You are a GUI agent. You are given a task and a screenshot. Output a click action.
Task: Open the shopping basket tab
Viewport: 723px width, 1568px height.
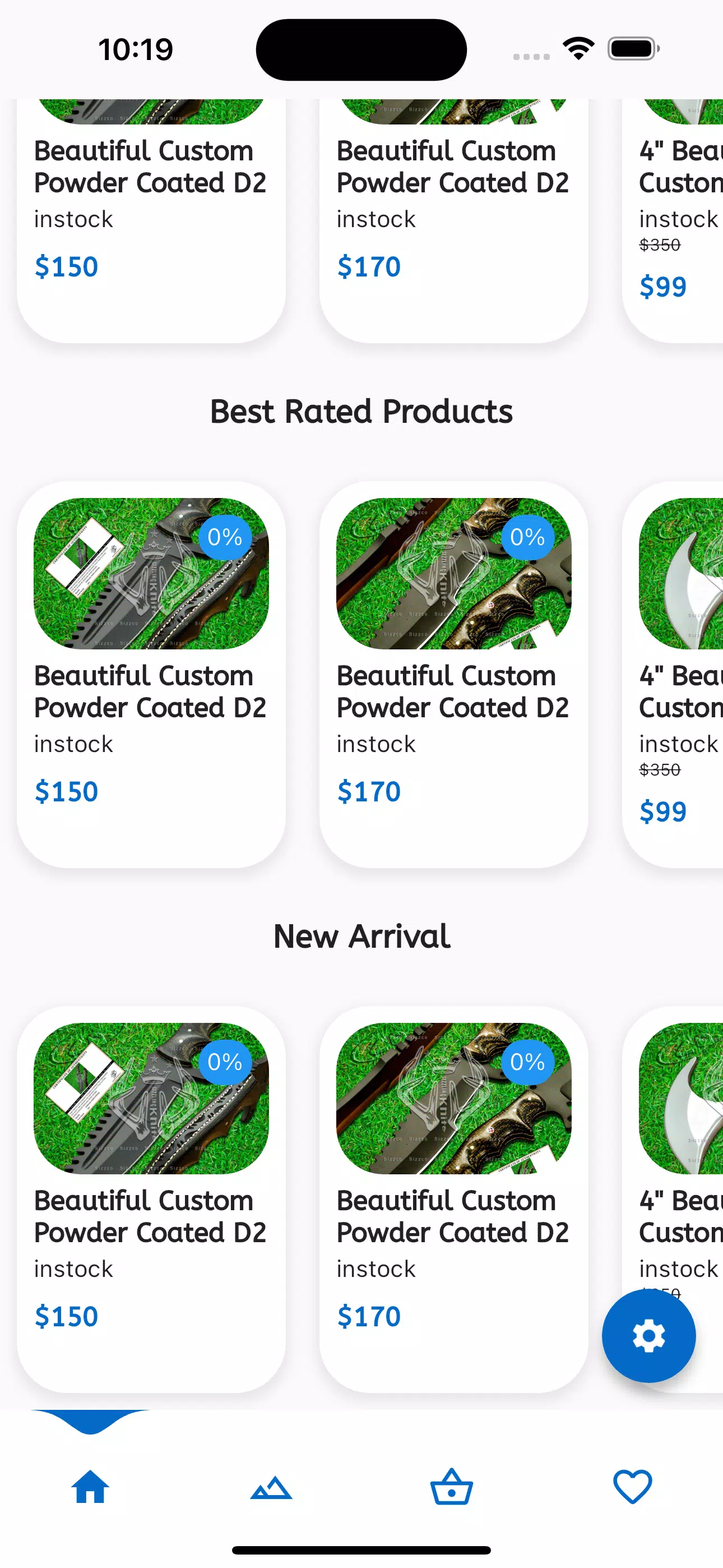pos(452,1487)
